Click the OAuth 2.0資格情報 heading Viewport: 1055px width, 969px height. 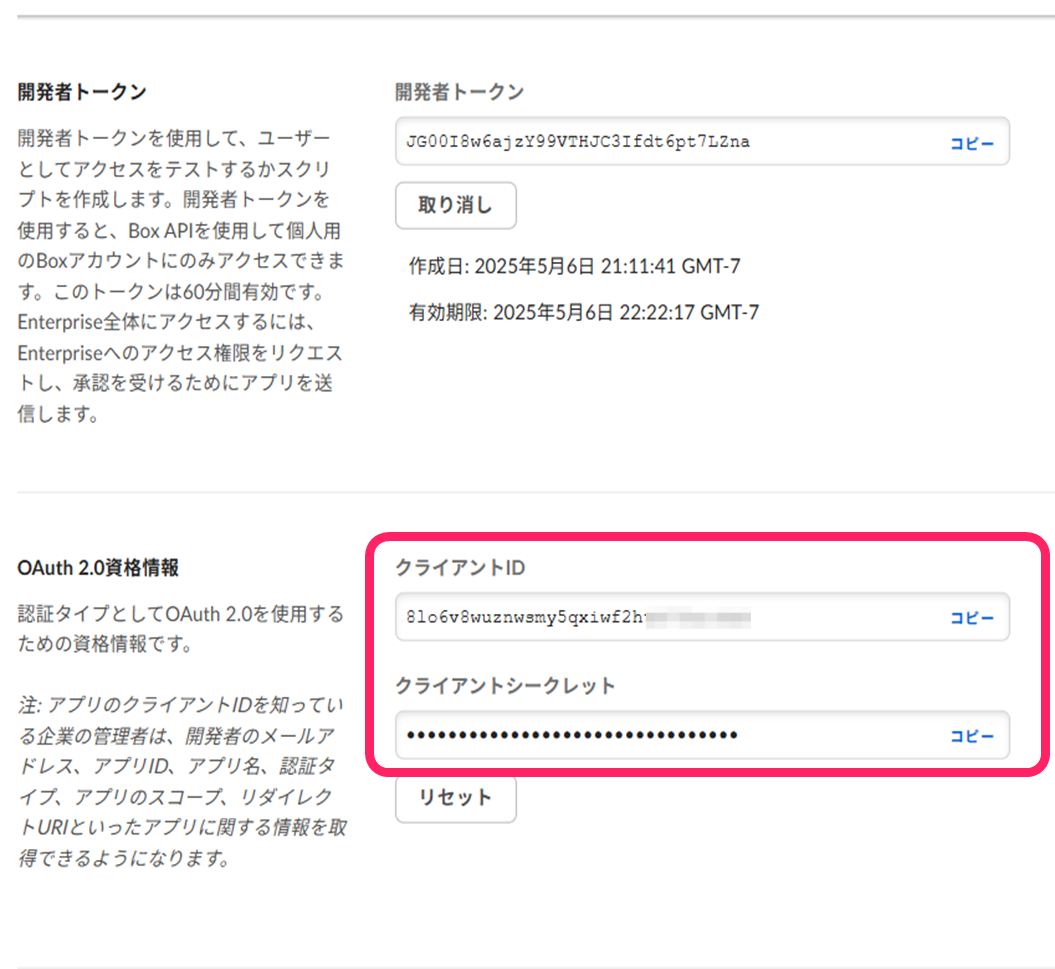click(98, 568)
